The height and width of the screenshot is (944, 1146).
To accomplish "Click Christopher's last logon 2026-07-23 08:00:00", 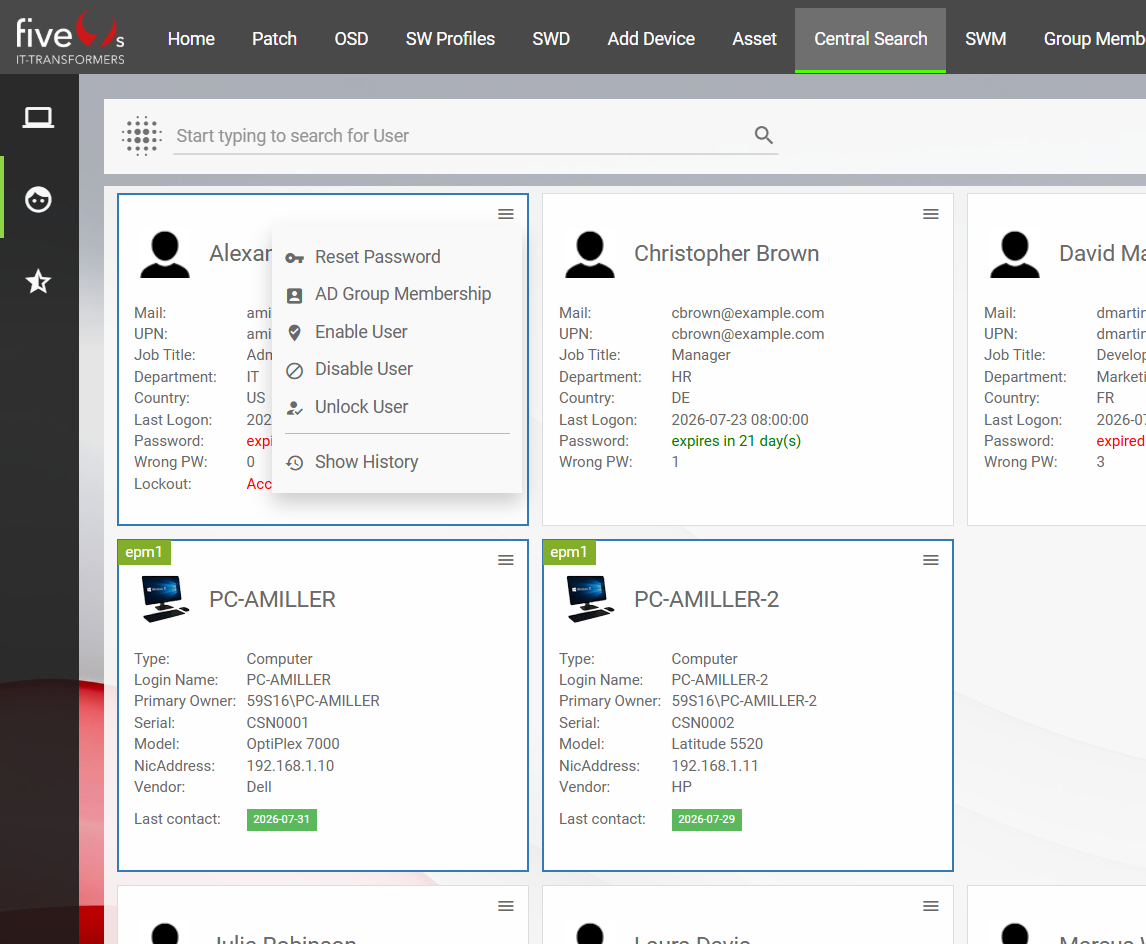I will [x=740, y=419].
